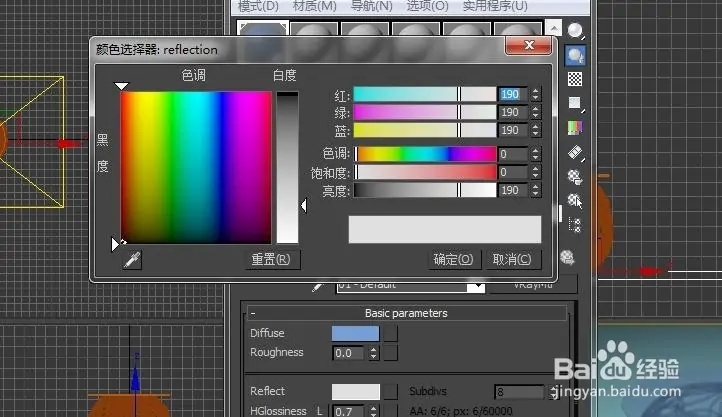Toggle the Backlight icon in material editor
This screenshot has width=722, height=417.
pyautogui.click(x=575, y=56)
